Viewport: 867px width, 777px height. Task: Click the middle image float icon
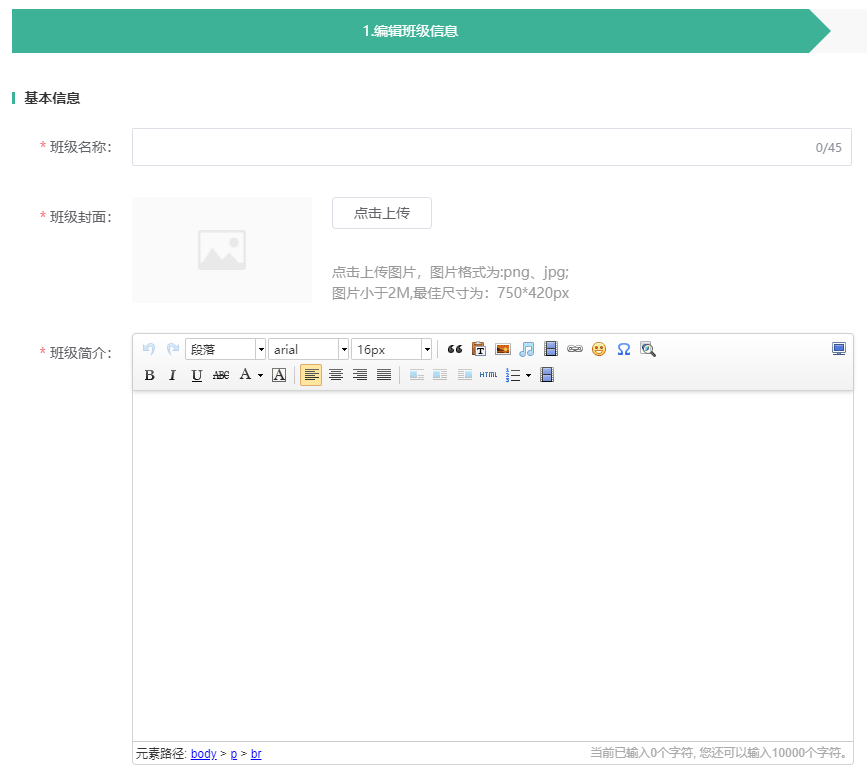pos(440,375)
